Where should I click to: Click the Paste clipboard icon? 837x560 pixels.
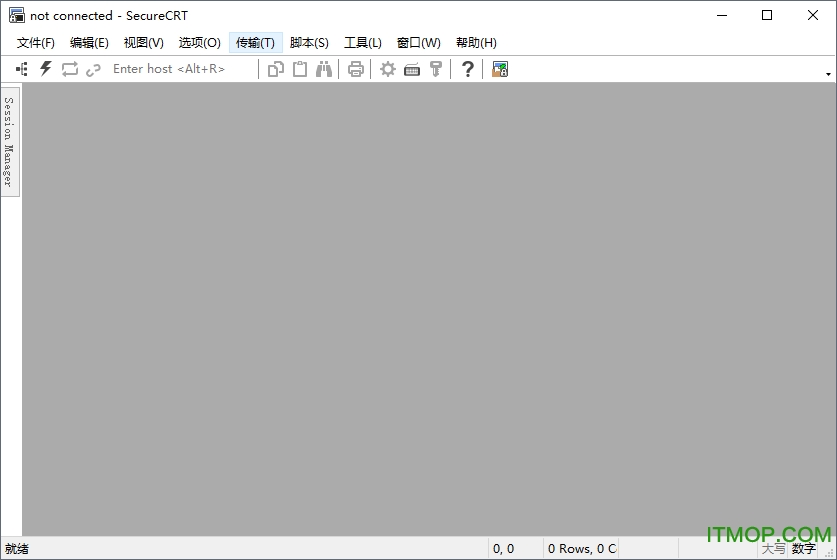tap(300, 69)
